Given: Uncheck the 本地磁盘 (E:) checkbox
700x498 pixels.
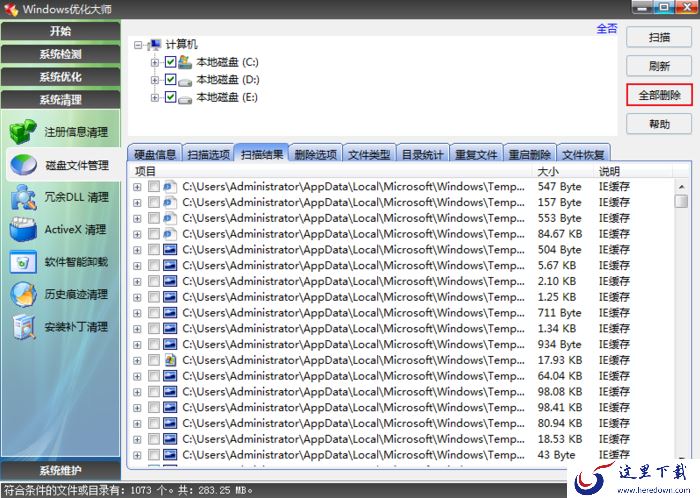Looking at the screenshot, I should tap(170, 97).
